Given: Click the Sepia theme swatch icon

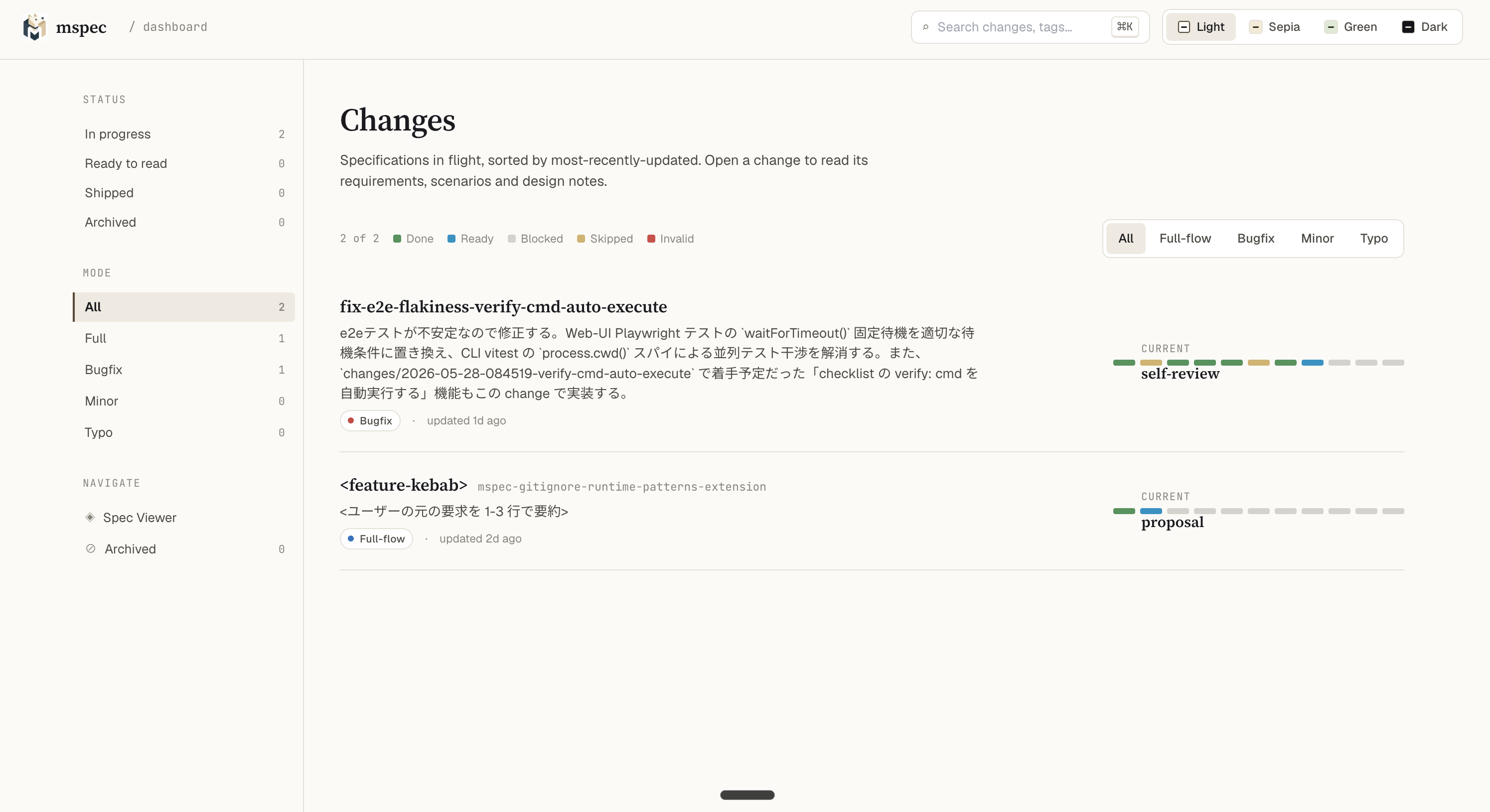Looking at the screenshot, I should [1256, 27].
